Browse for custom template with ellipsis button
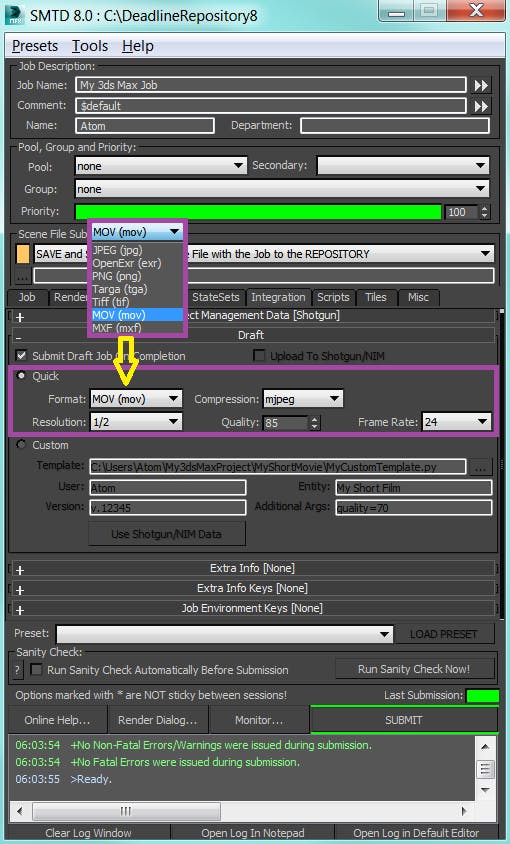Screen dimensions: 510x844 (480, 467)
